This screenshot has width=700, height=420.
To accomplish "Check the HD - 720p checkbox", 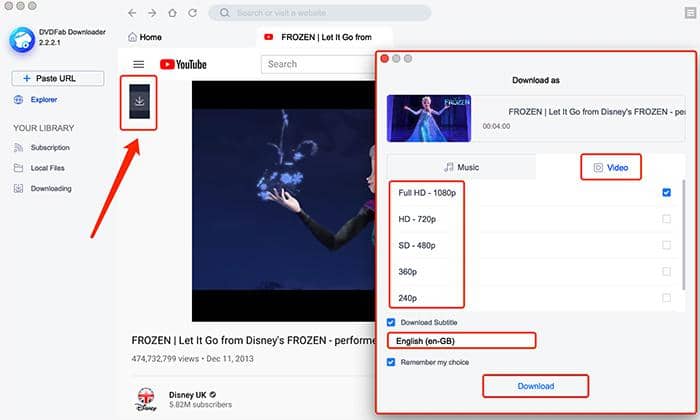I will click(x=667, y=219).
